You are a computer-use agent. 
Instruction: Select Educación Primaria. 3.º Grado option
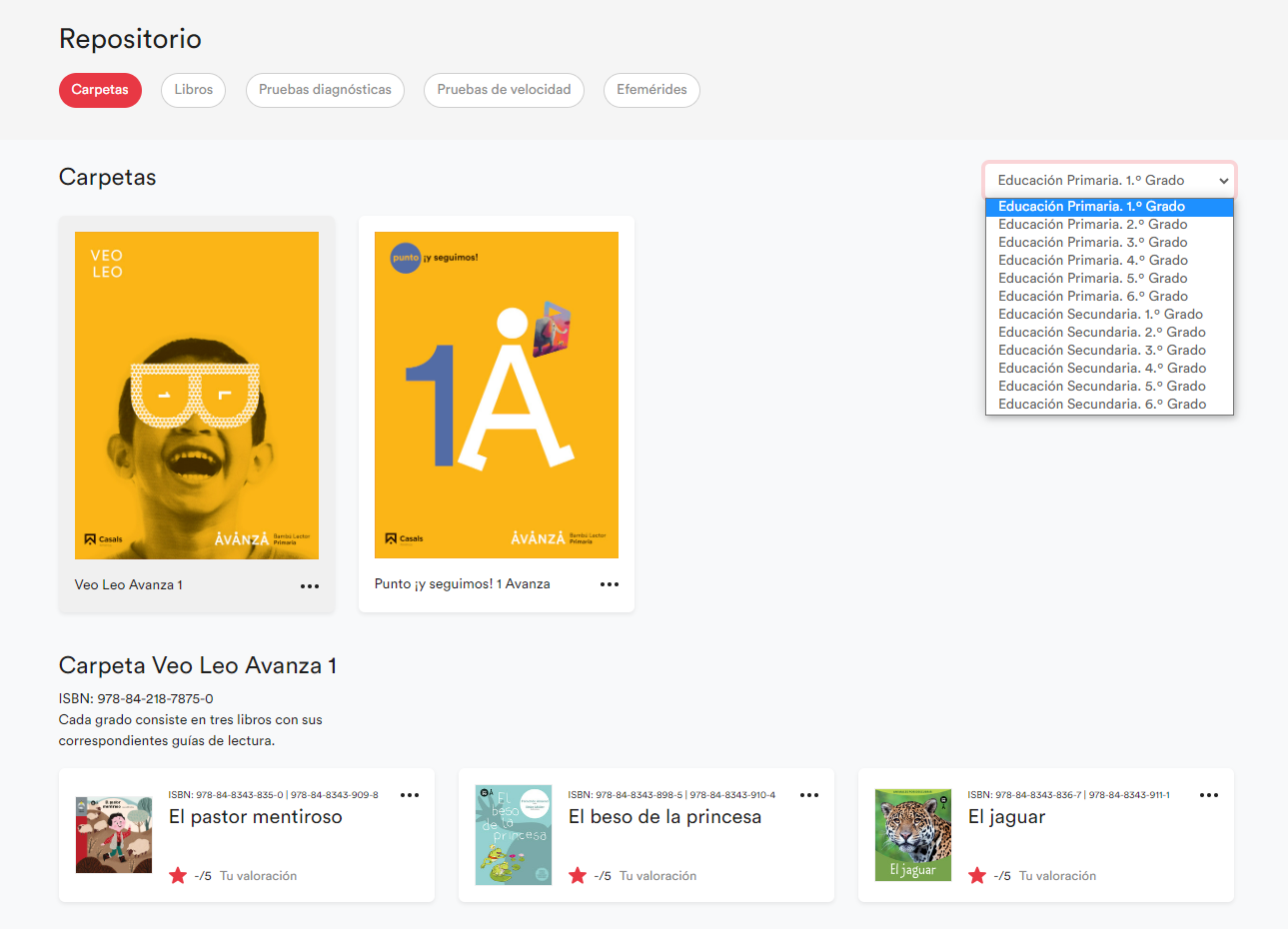click(x=1092, y=243)
